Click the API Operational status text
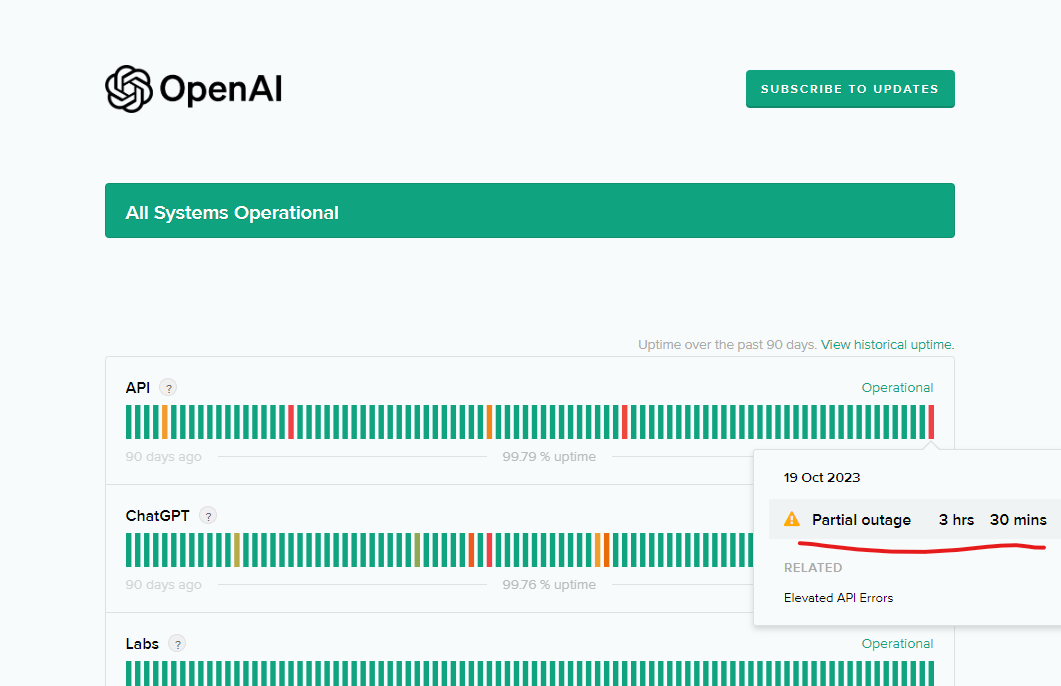Viewport: 1061px width, 686px height. coord(897,388)
